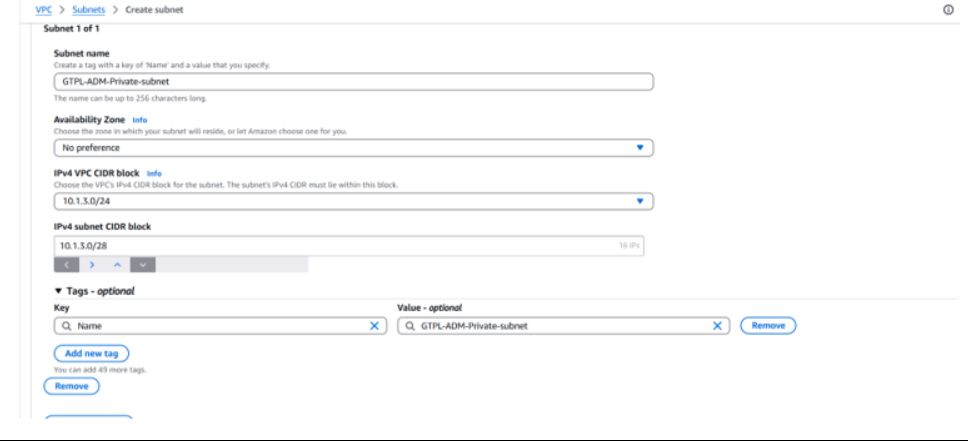Click the Subnet name input field
The height and width of the screenshot is (441, 968).
353,82
